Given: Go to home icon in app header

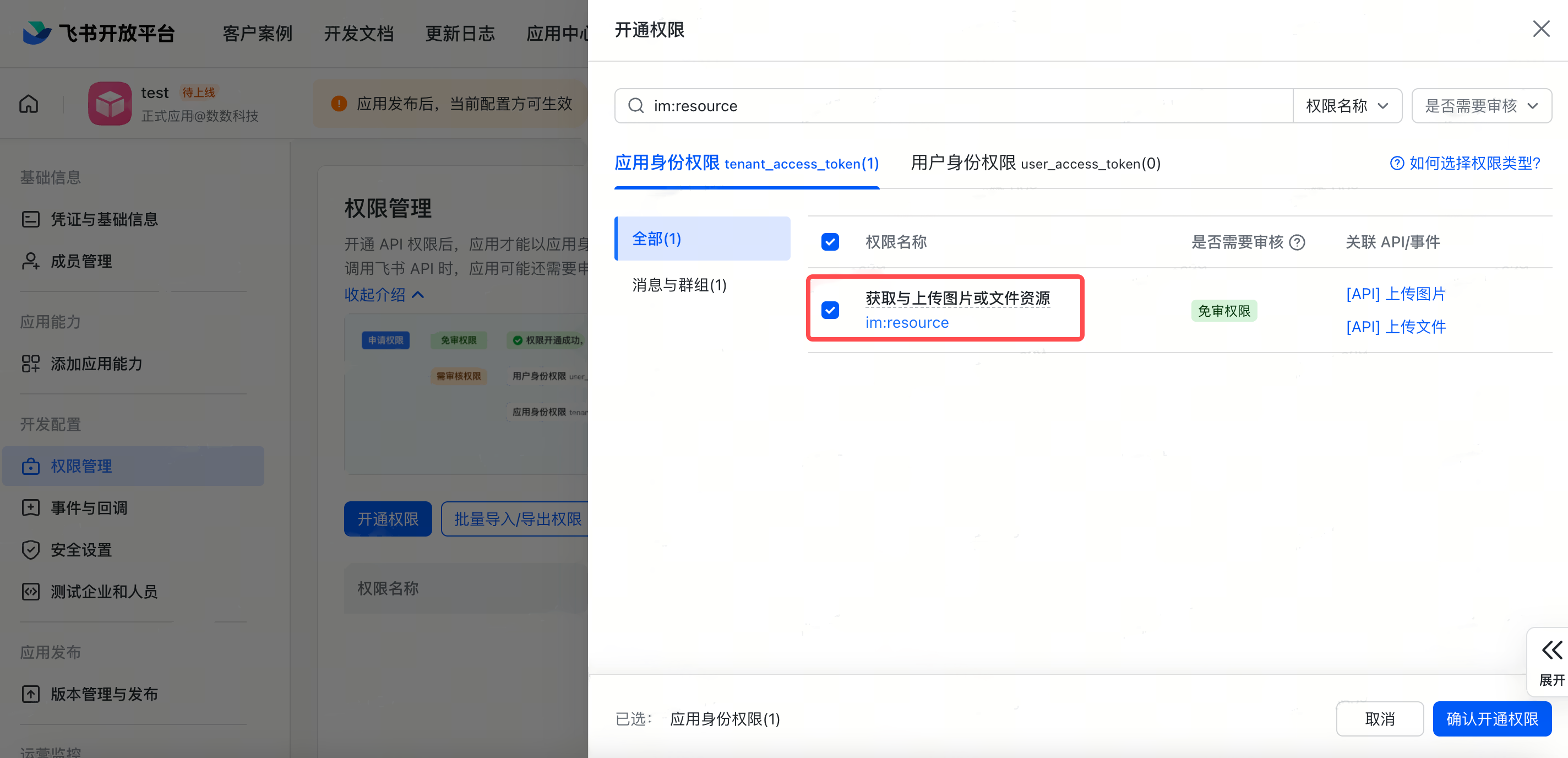Looking at the screenshot, I should [29, 104].
